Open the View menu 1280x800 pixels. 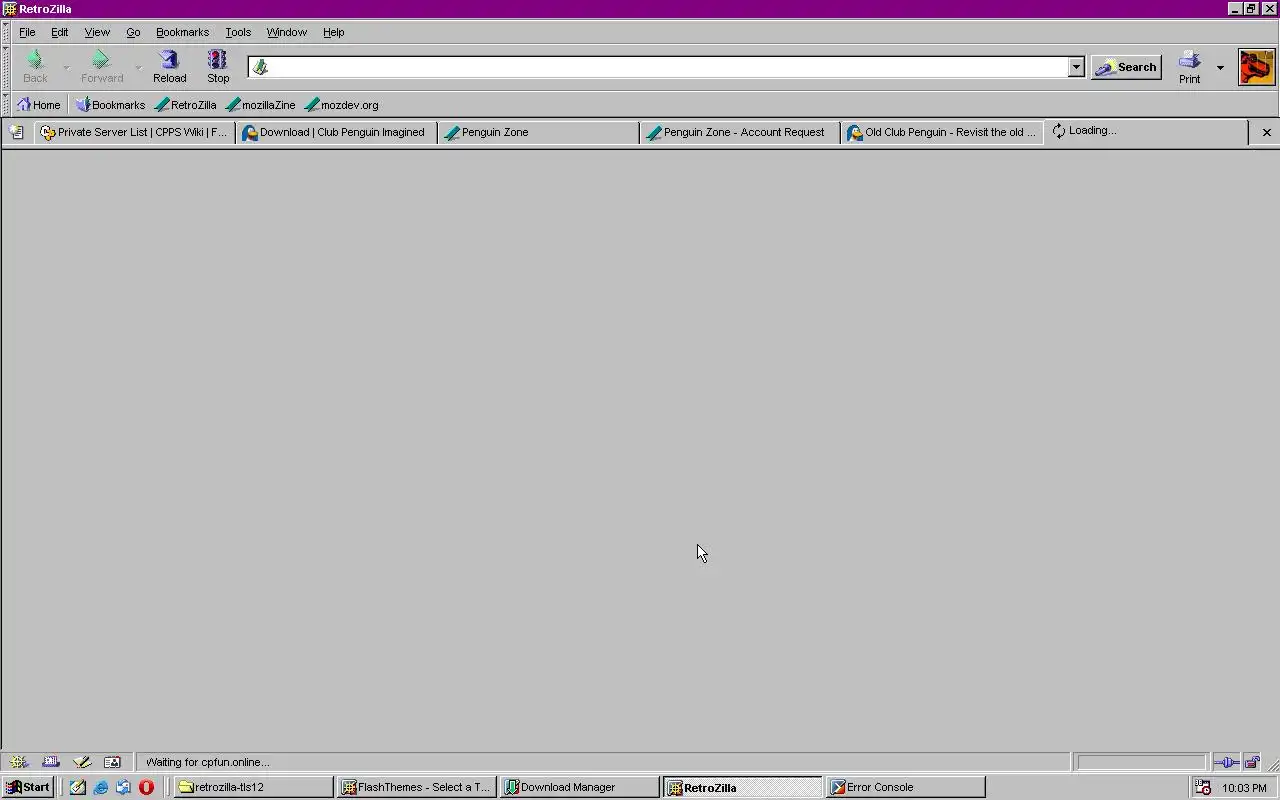pos(97,32)
